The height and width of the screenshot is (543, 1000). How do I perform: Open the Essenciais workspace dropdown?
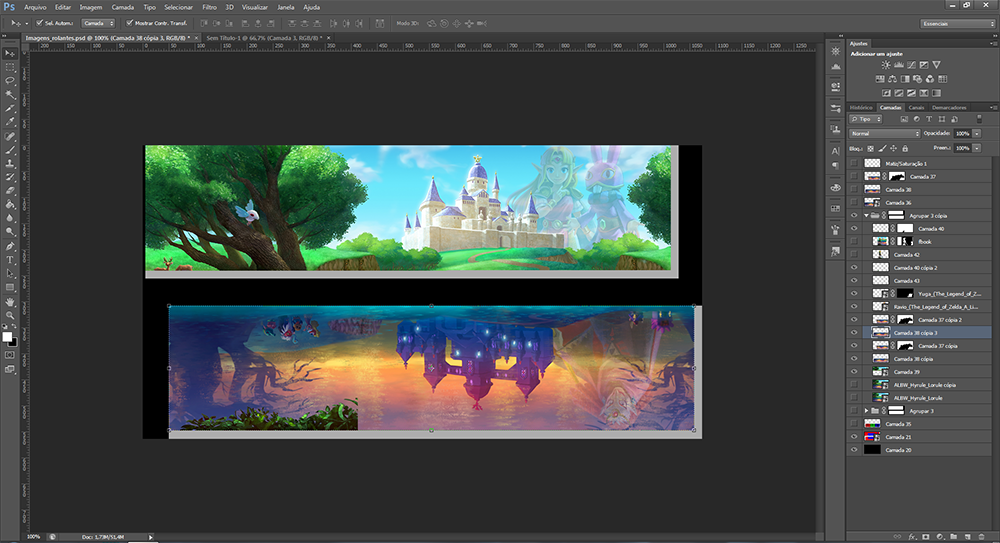tap(957, 24)
